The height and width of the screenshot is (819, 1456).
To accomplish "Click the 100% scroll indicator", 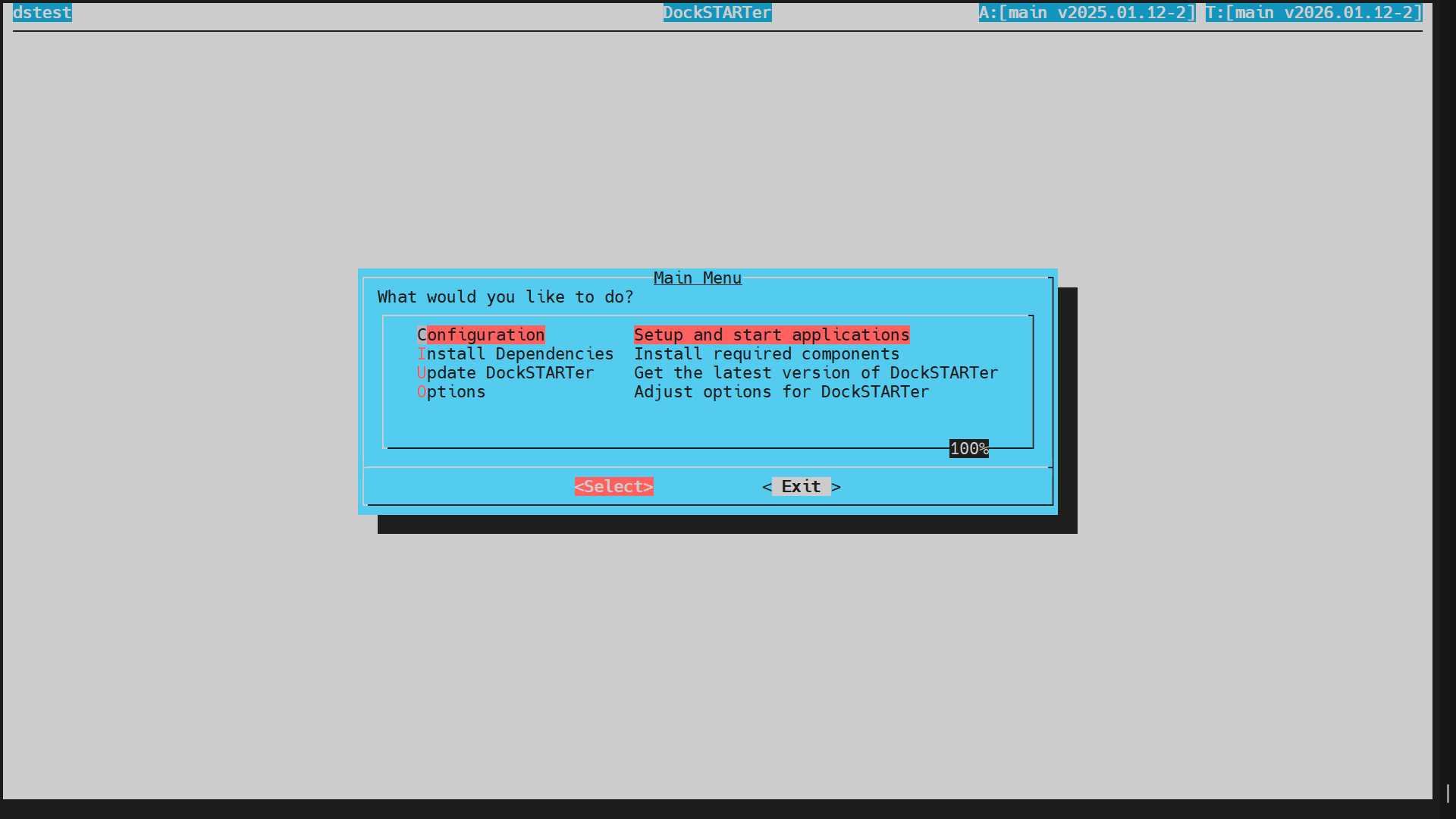I will tap(969, 448).
